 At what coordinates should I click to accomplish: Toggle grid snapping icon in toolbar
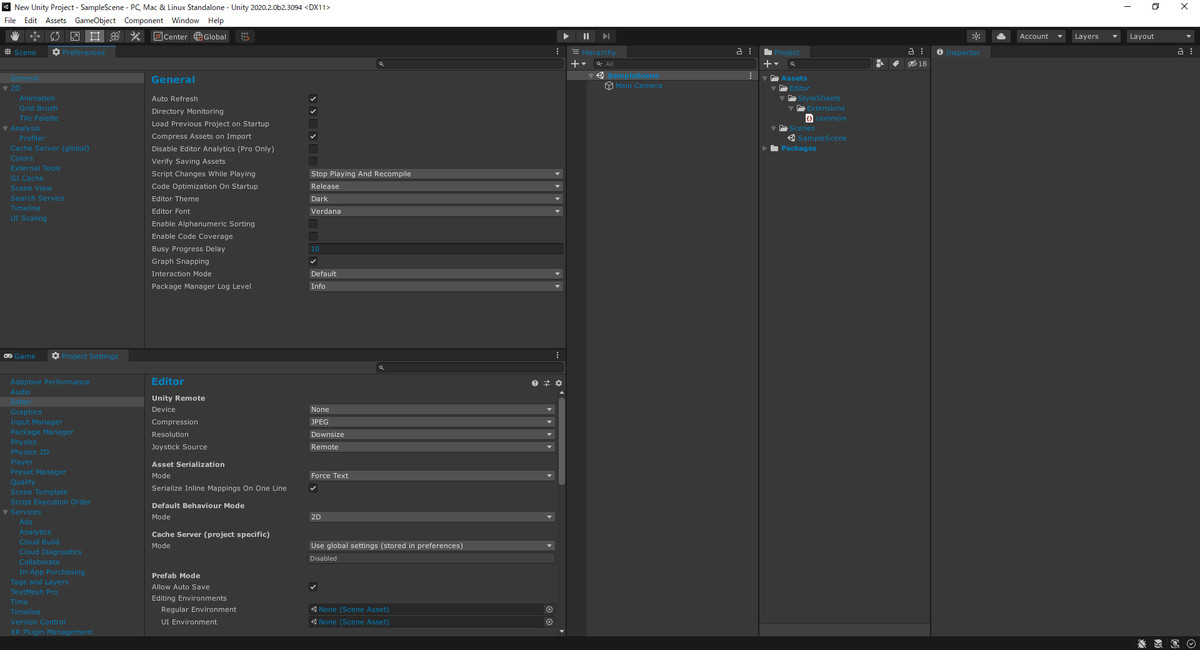coord(244,36)
